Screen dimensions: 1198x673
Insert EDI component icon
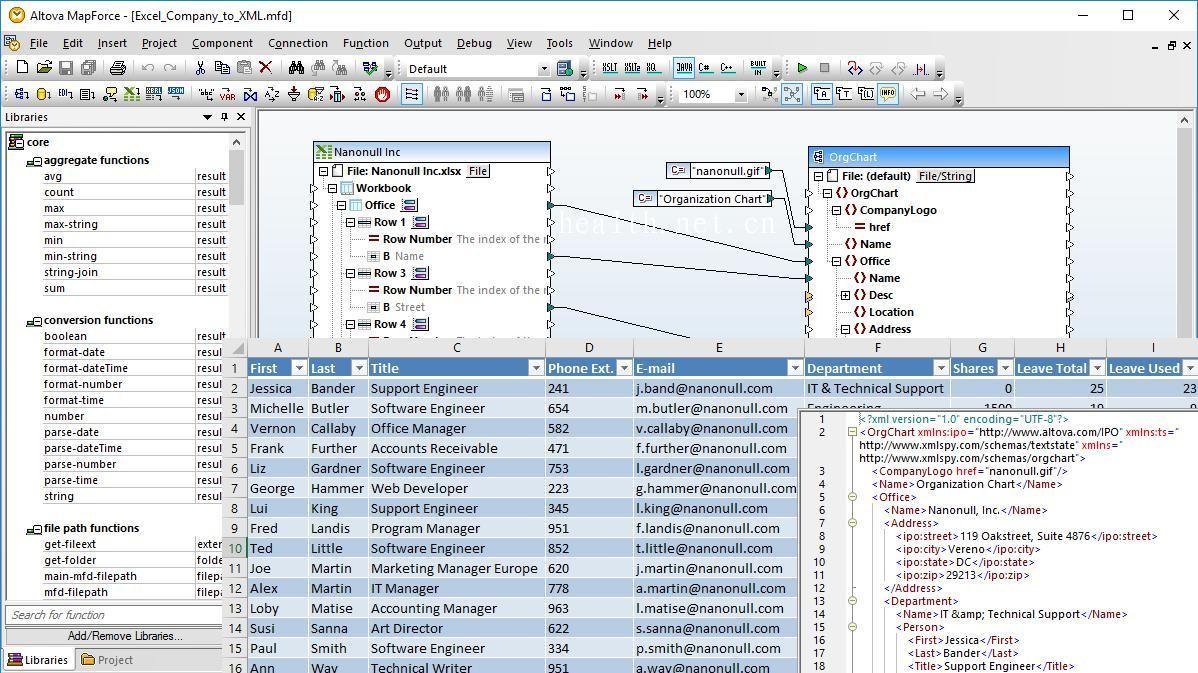[x=66, y=94]
